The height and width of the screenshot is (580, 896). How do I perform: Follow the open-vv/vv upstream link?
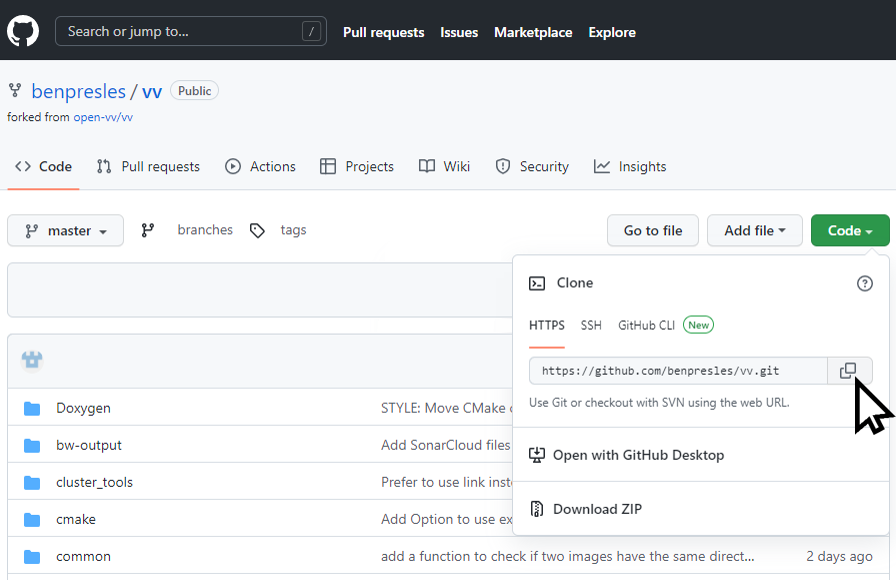[x=103, y=117]
